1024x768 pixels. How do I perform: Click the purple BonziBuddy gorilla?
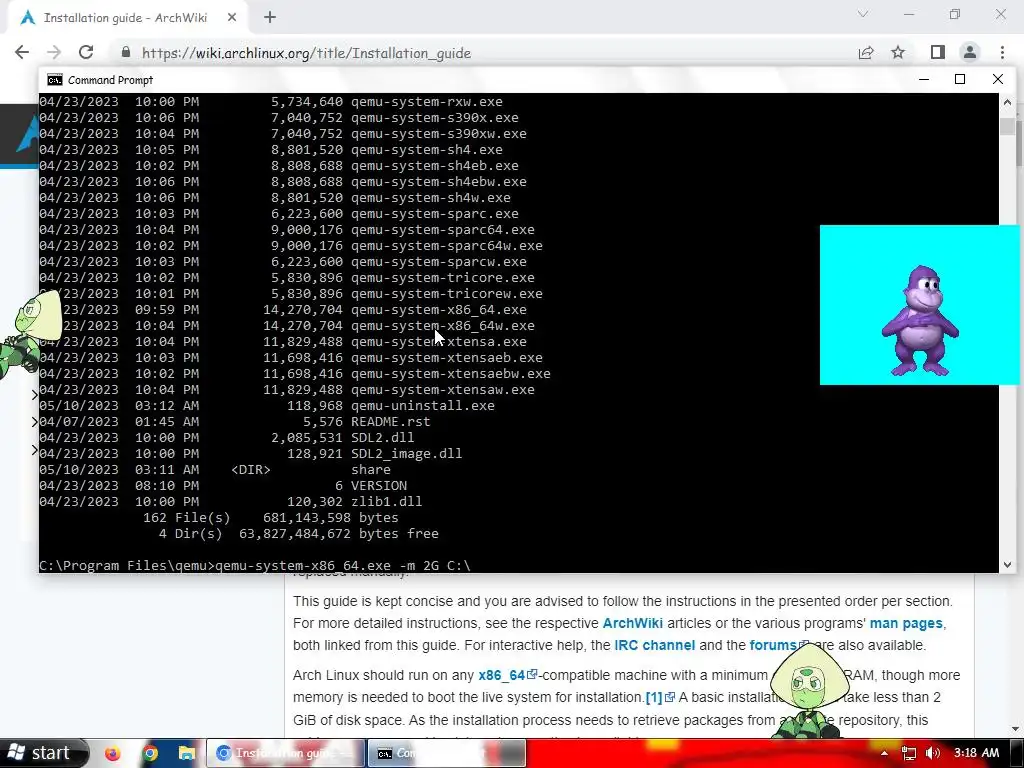point(920,320)
